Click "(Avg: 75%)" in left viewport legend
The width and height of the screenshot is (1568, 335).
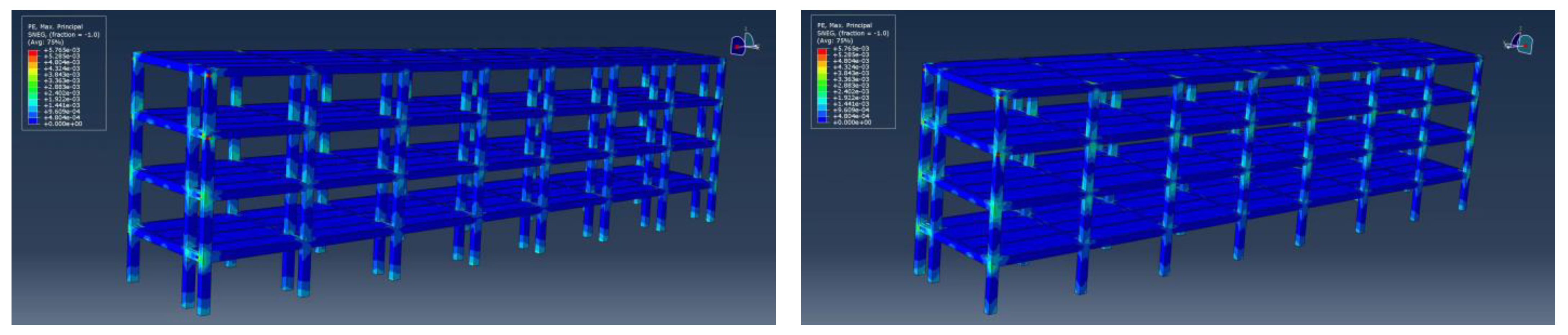(46, 42)
